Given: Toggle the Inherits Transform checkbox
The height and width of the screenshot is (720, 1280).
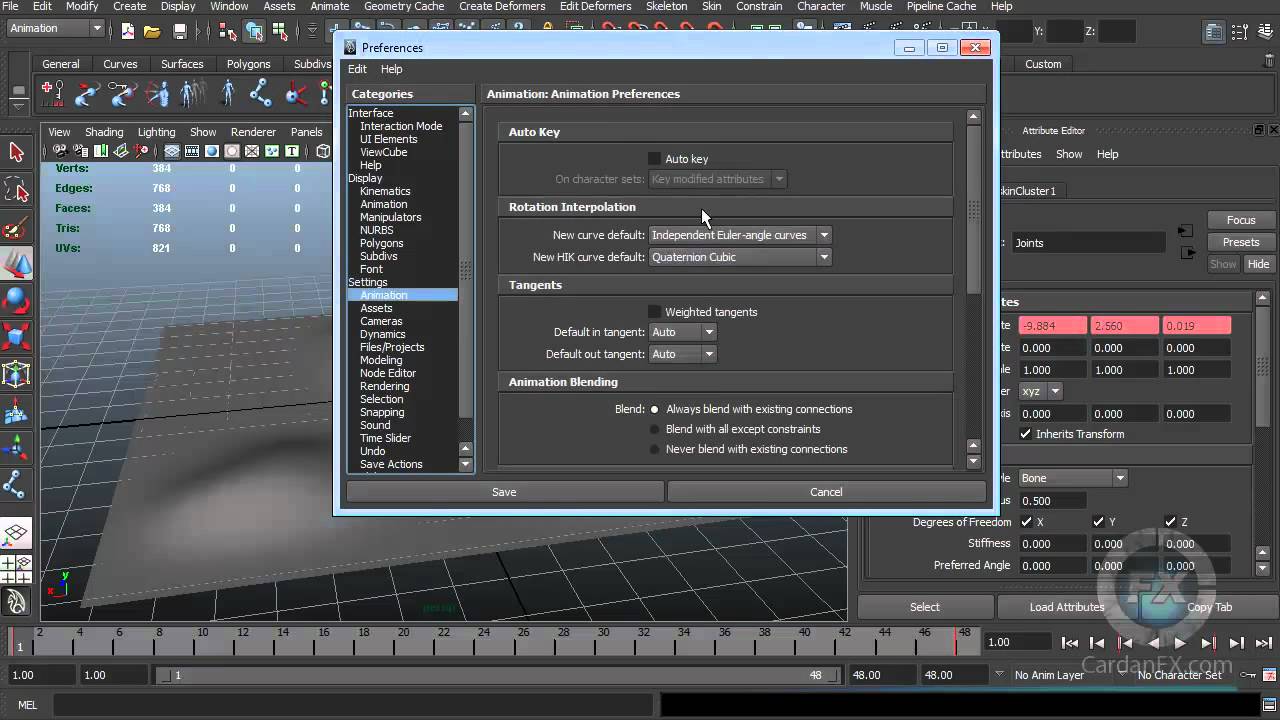Looking at the screenshot, I should tap(1026, 434).
